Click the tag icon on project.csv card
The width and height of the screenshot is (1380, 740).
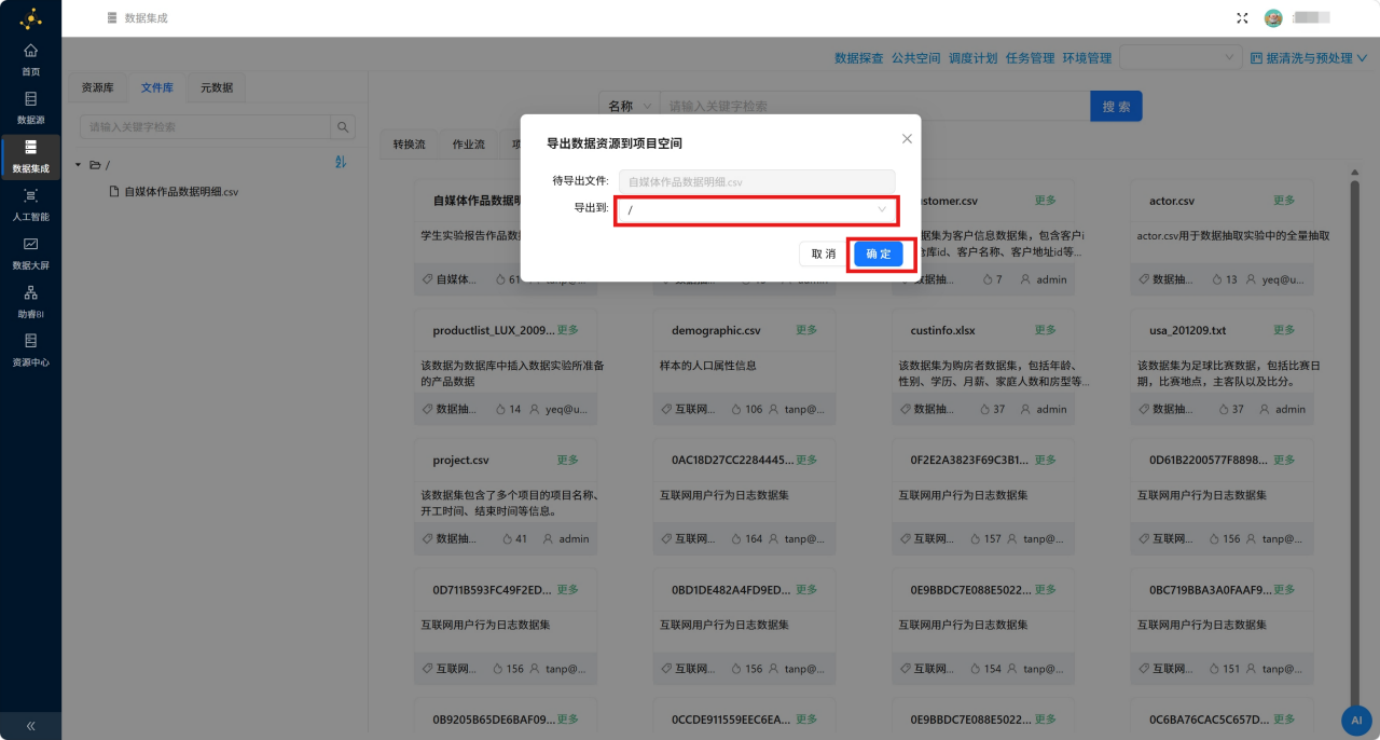[x=427, y=539]
